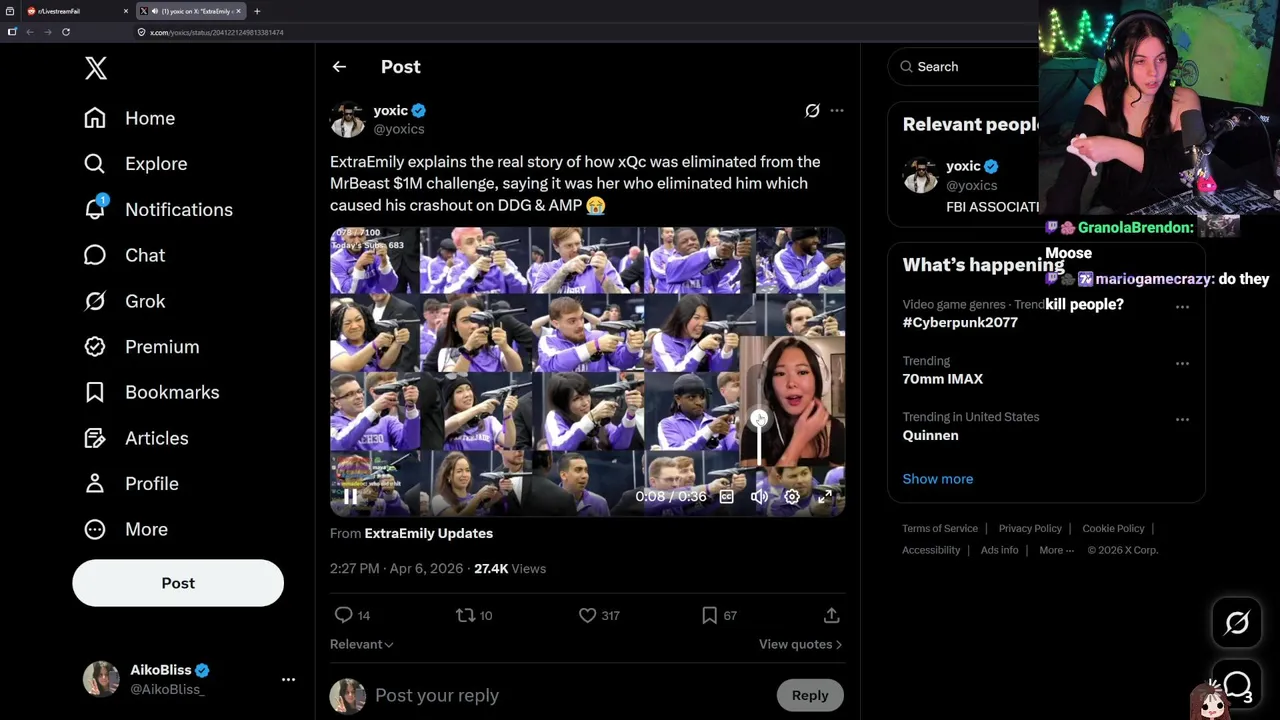Click the X logo icon

(x=96, y=68)
